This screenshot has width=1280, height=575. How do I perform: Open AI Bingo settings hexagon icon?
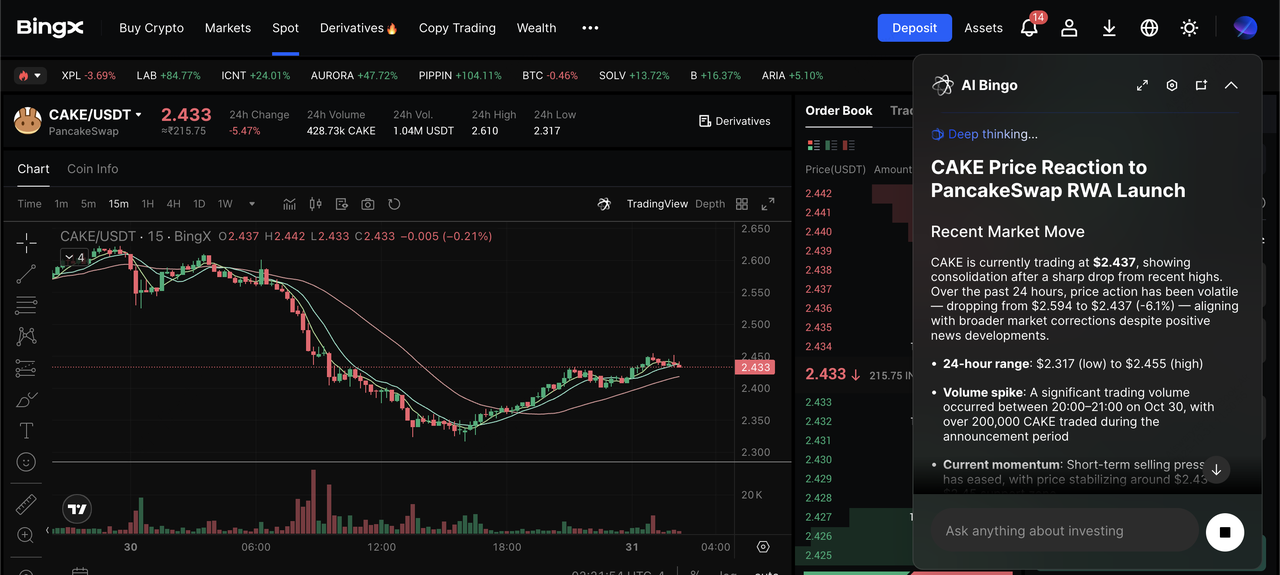pyautogui.click(x=1172, y=86)
